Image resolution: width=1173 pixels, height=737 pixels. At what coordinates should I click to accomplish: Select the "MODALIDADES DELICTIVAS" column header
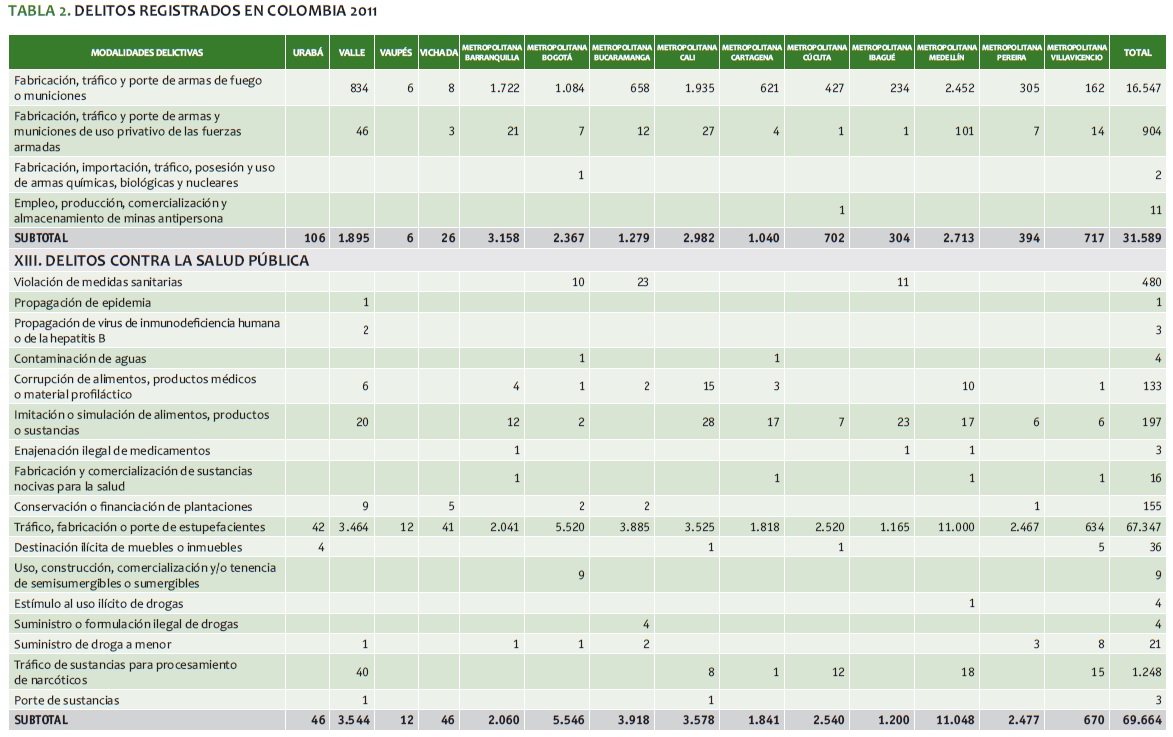(146, 53)
